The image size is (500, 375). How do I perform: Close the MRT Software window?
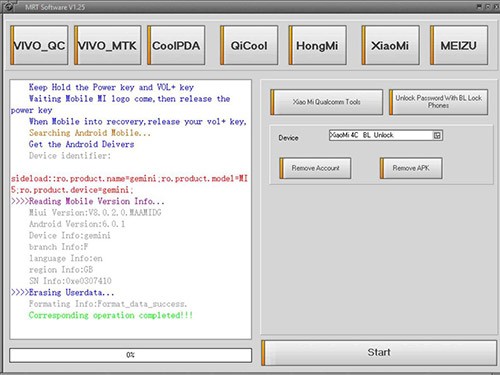pyautogui.click(x=496, y=6)
